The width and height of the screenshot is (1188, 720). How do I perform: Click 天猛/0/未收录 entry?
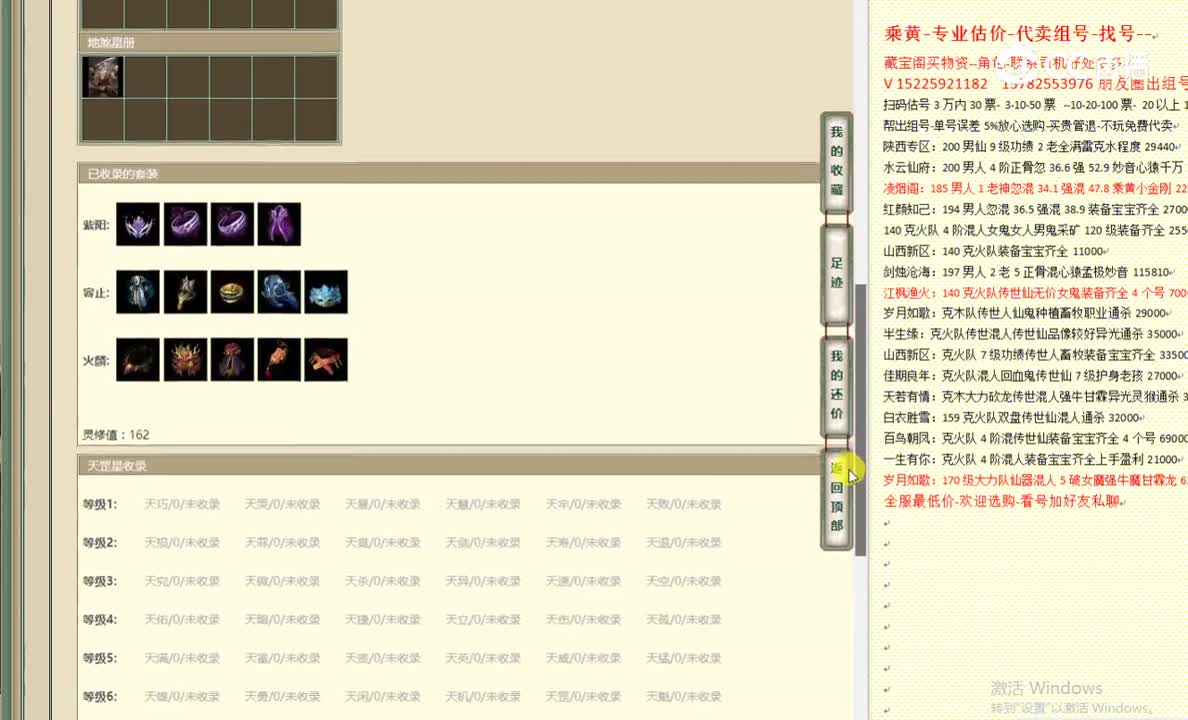(x=683, y=658)
